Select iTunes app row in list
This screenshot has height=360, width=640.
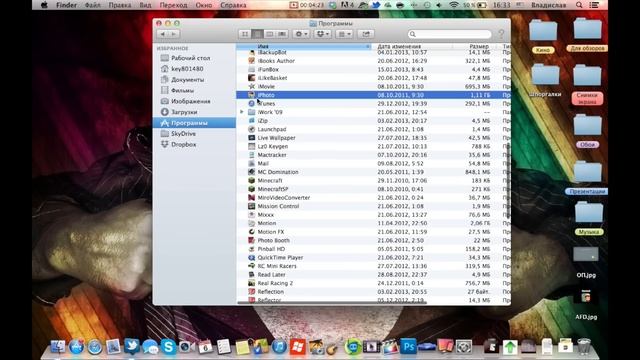pos(373,104)
